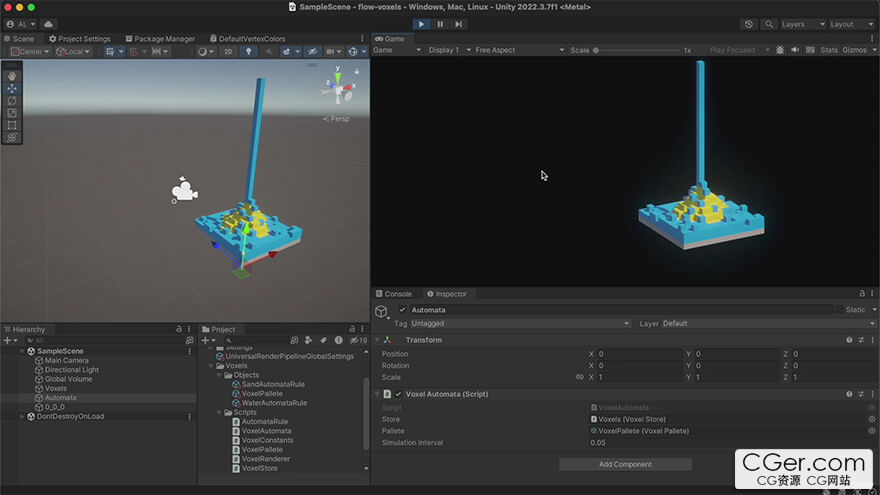
Task: Select the Rotate tool in Scene toolbar
Action: click(12, 101)
